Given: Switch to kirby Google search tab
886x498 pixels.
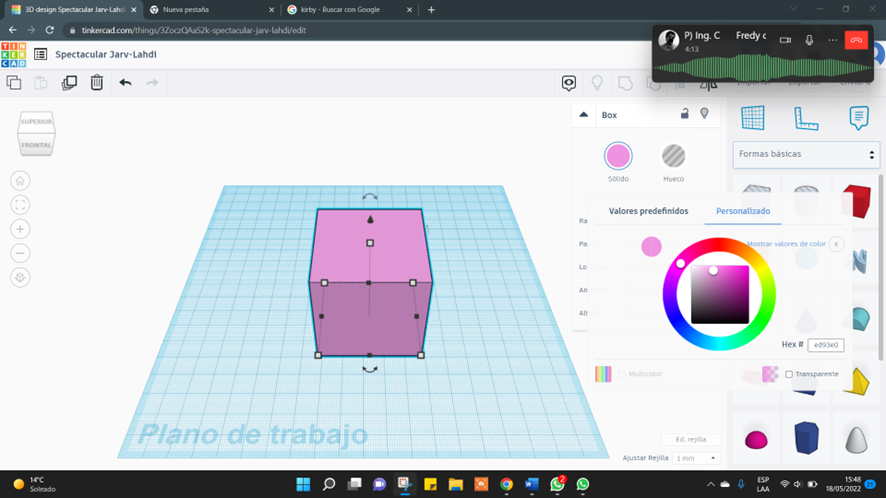Looking at the screenshot, I should (348, 10).
